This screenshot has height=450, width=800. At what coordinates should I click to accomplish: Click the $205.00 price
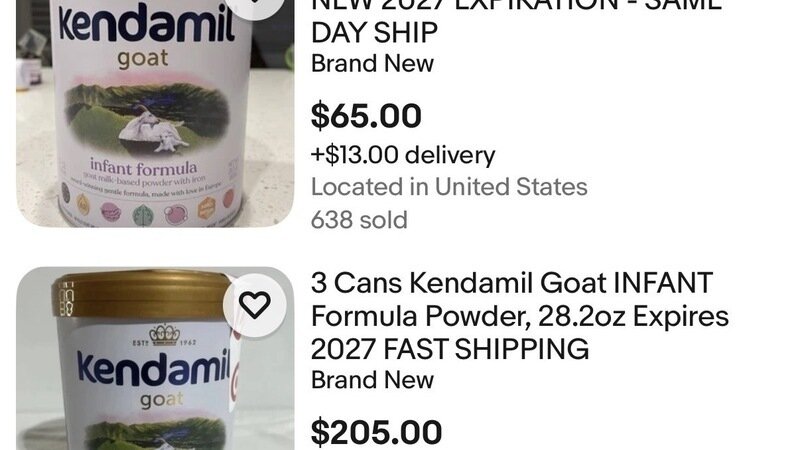(376, 432)
